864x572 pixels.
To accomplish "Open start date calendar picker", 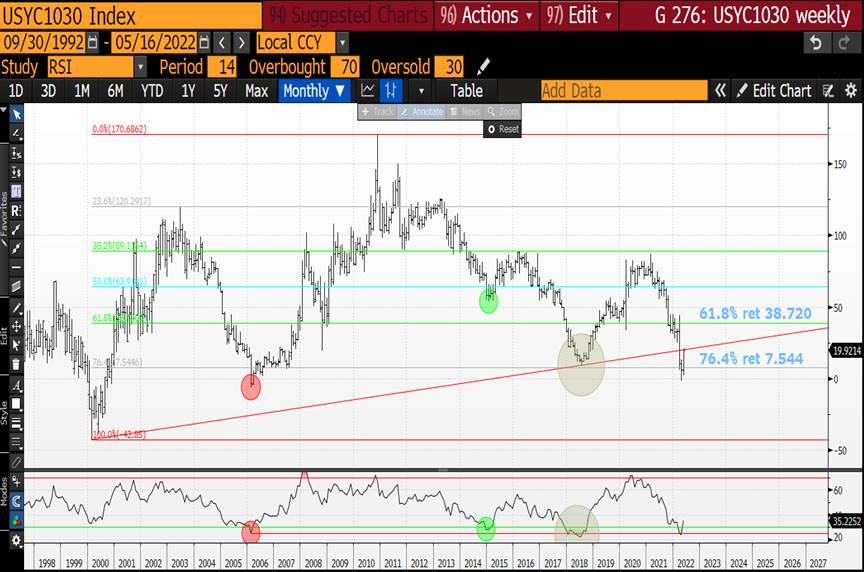I will [93, 42].
